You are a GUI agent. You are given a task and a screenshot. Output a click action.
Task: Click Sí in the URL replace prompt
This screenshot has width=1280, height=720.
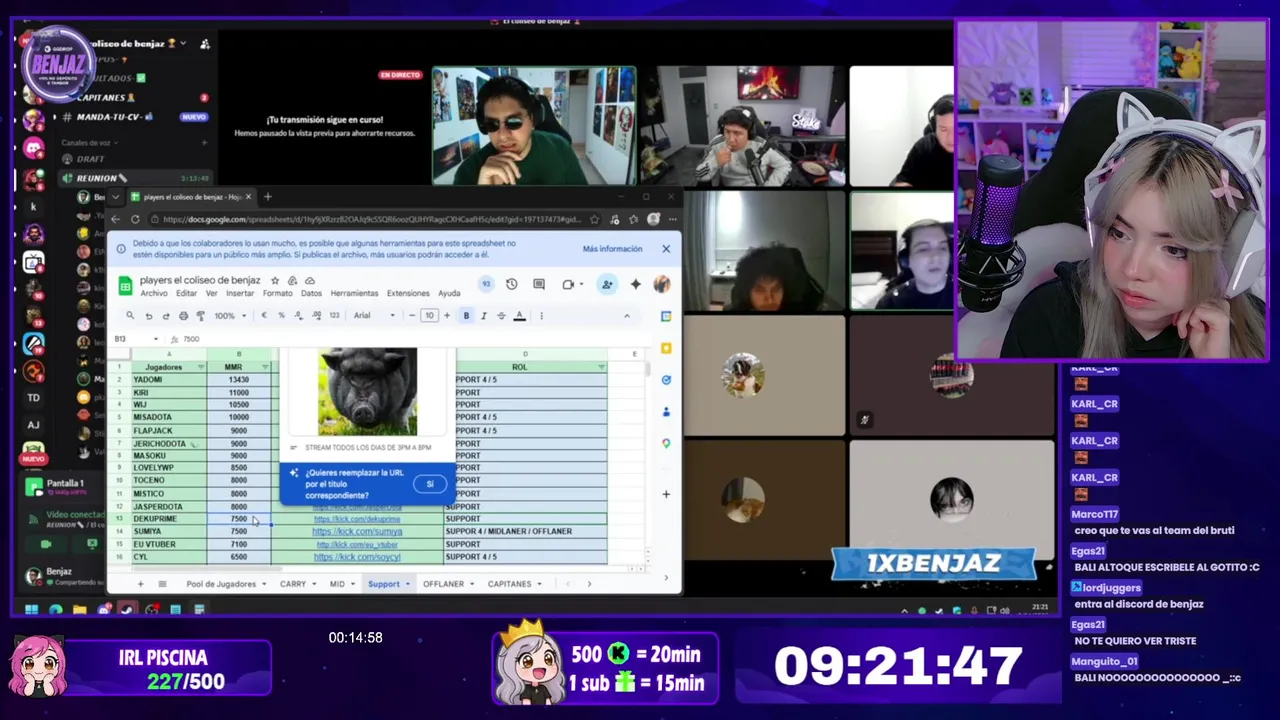tap(430, 484)
